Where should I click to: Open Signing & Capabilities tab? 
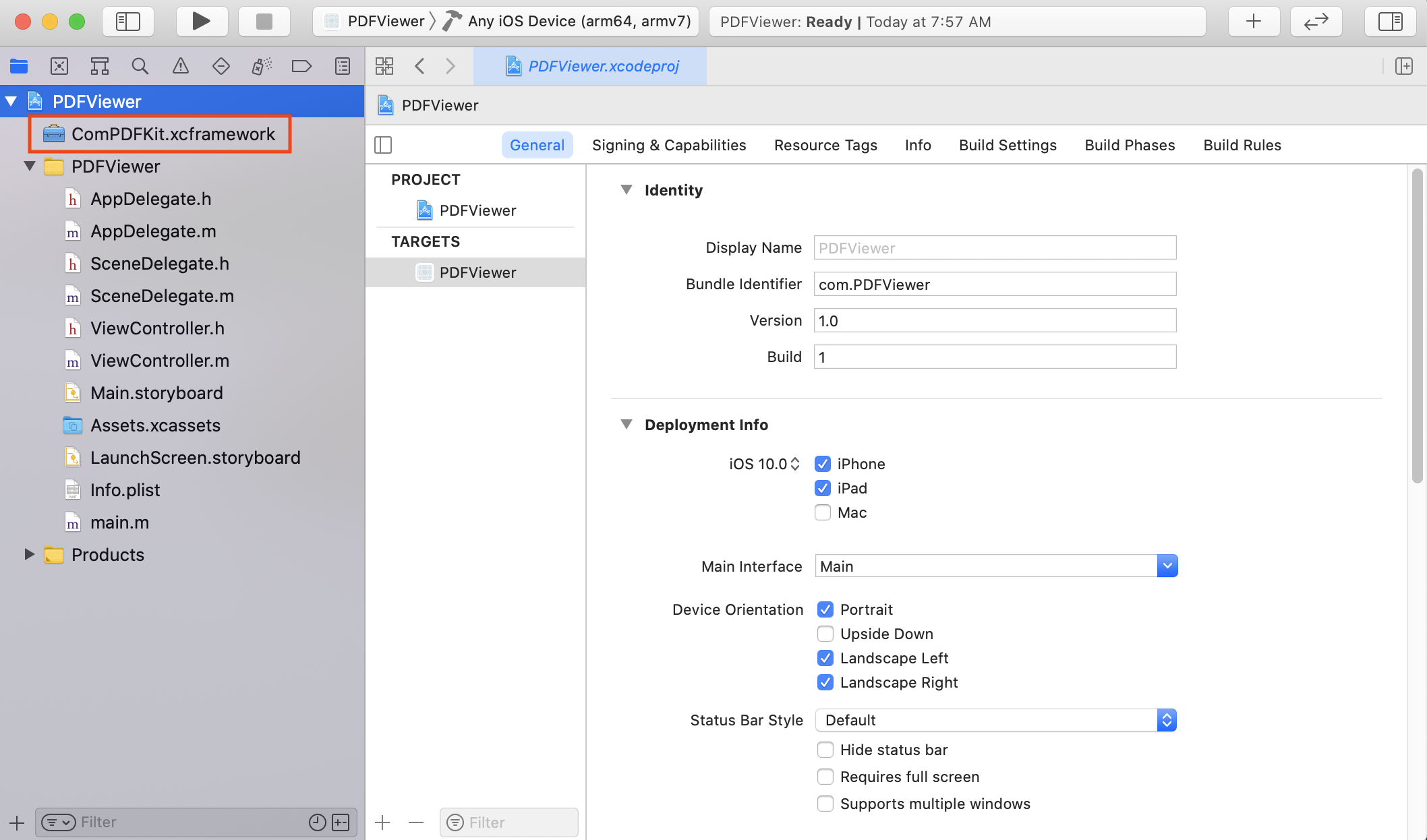pos(668,145)
